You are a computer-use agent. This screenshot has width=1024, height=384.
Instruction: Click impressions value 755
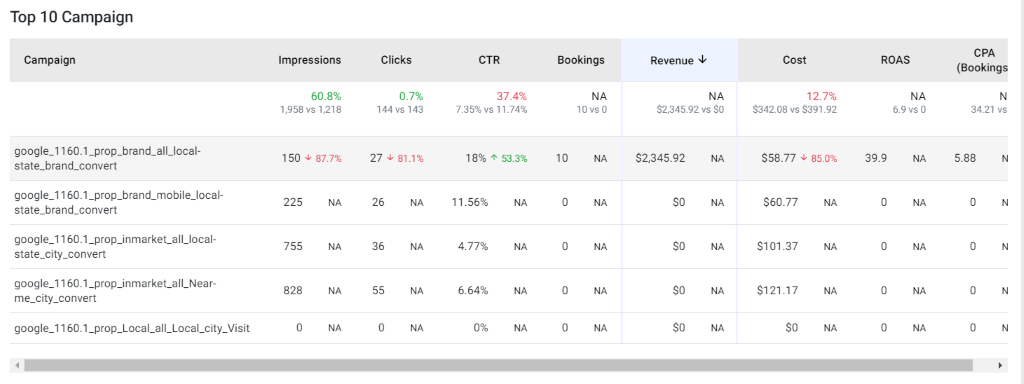tap(293, 247)
